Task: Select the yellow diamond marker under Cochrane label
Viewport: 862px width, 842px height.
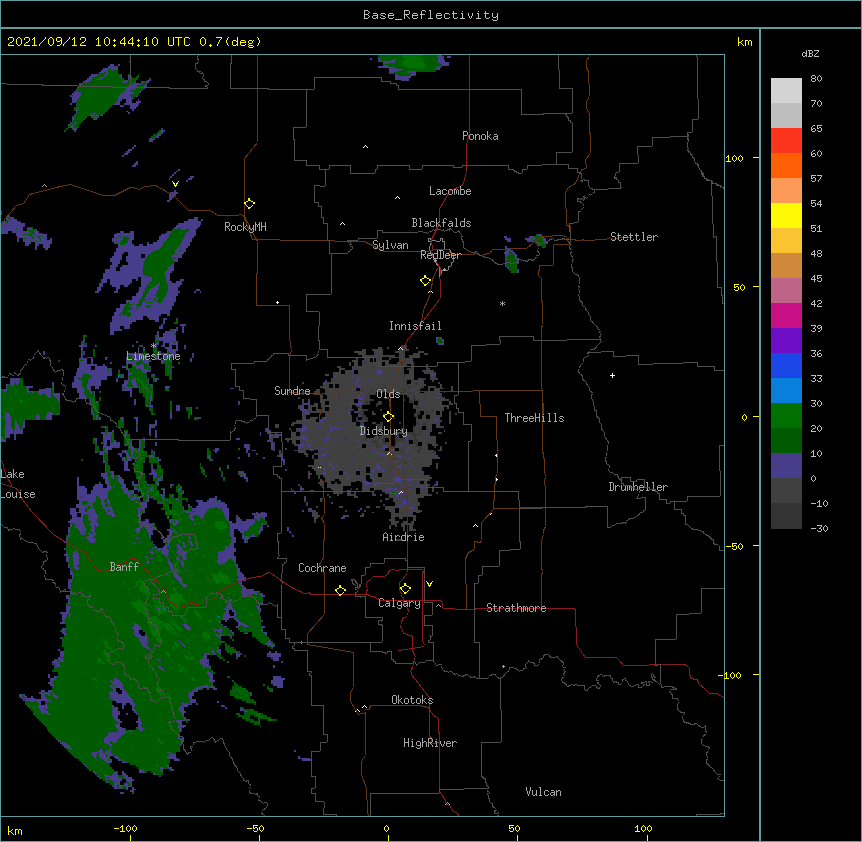Action: pyautogui.click(x=340, y=590)
